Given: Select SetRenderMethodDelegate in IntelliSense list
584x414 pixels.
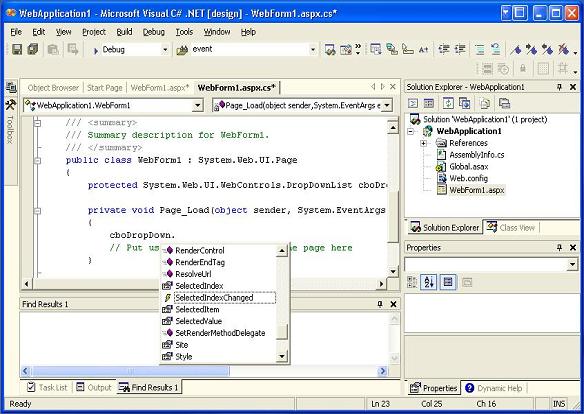Looking at the screenshot, I should tap(219, 333).
